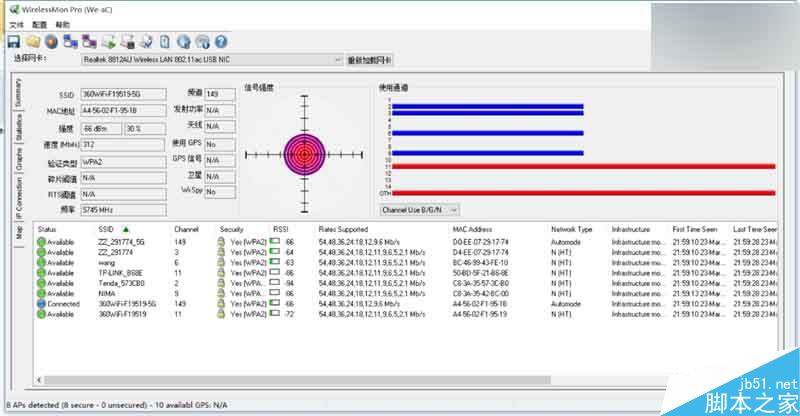Click the reload adapter button beside the NIC dropdown

tap(369, 60)
